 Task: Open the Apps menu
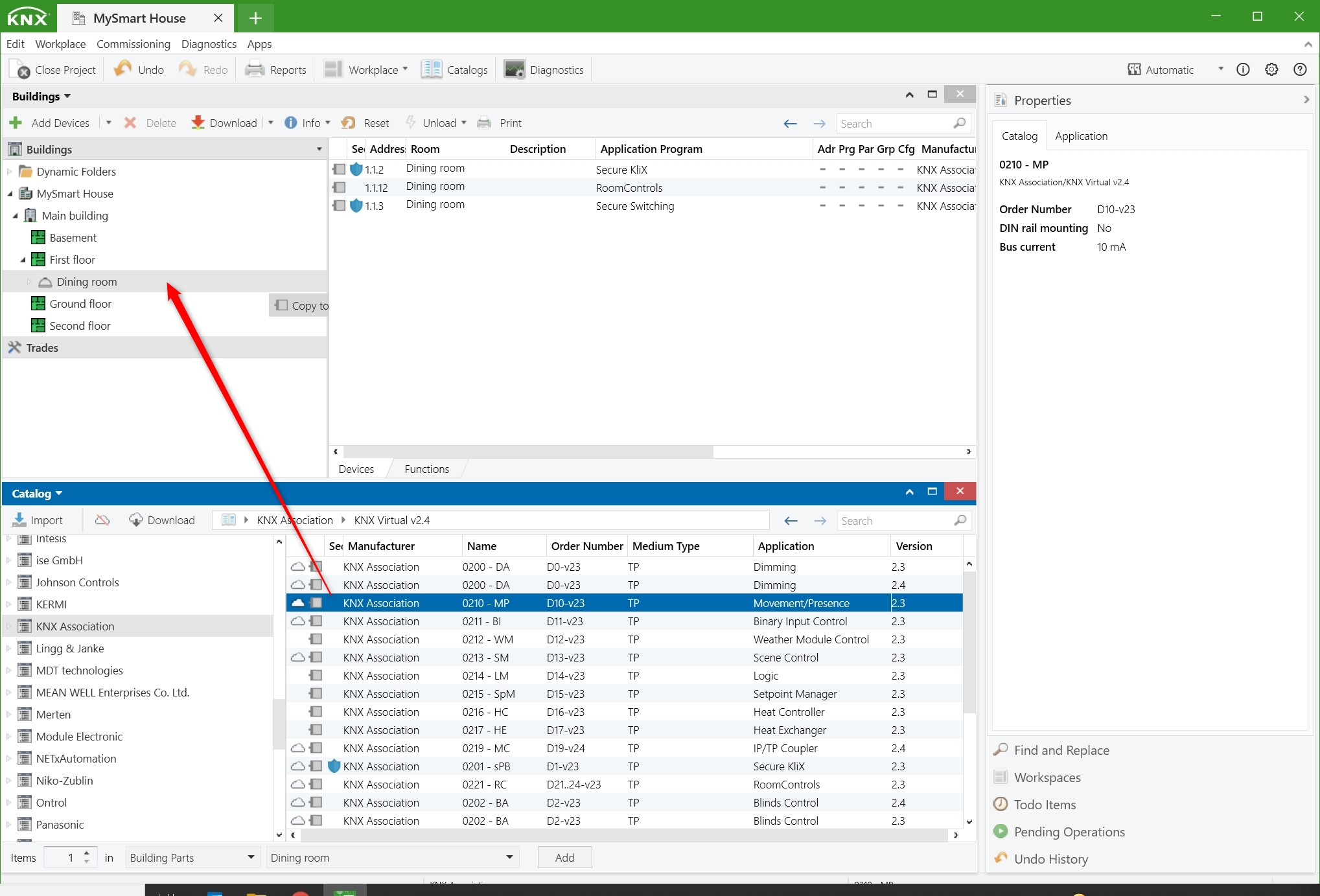[x=259, y=43]
